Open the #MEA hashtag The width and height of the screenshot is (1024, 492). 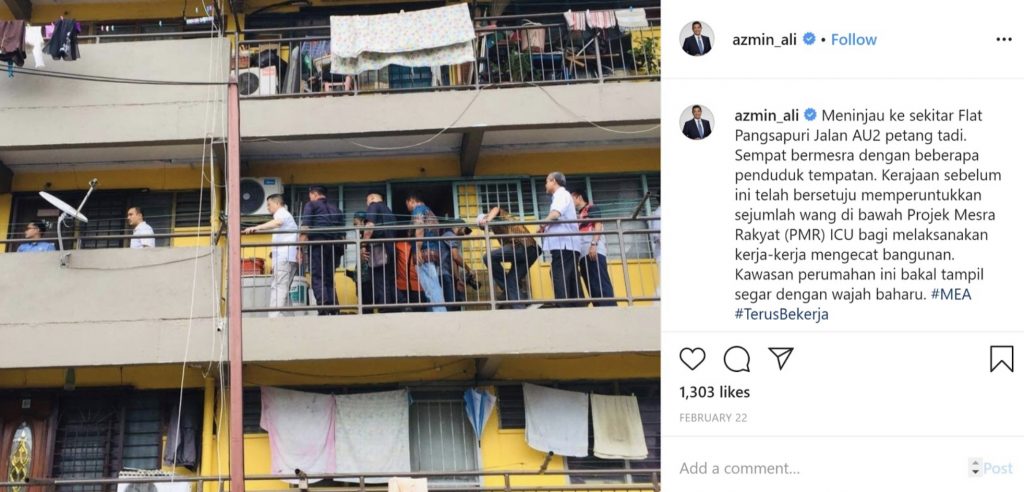coord(951,294)
